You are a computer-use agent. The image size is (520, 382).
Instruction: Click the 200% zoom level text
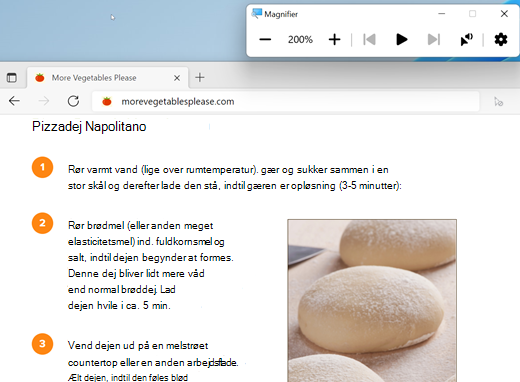(300, 40)
